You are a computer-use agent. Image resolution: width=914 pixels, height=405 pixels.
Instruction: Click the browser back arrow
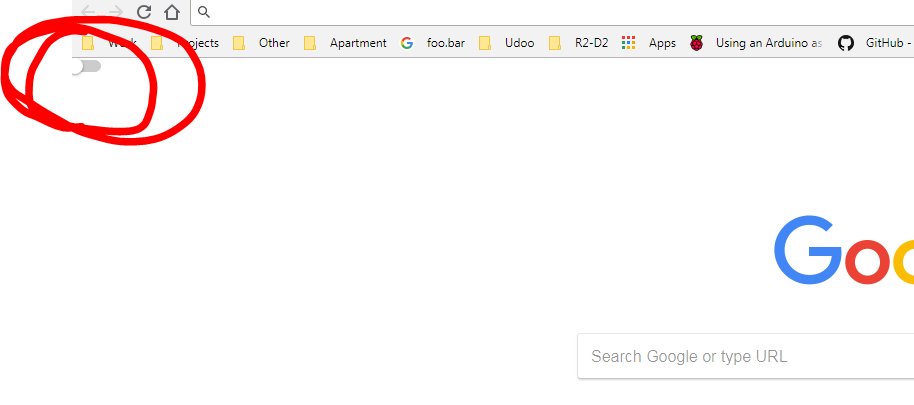coord(88,12)
